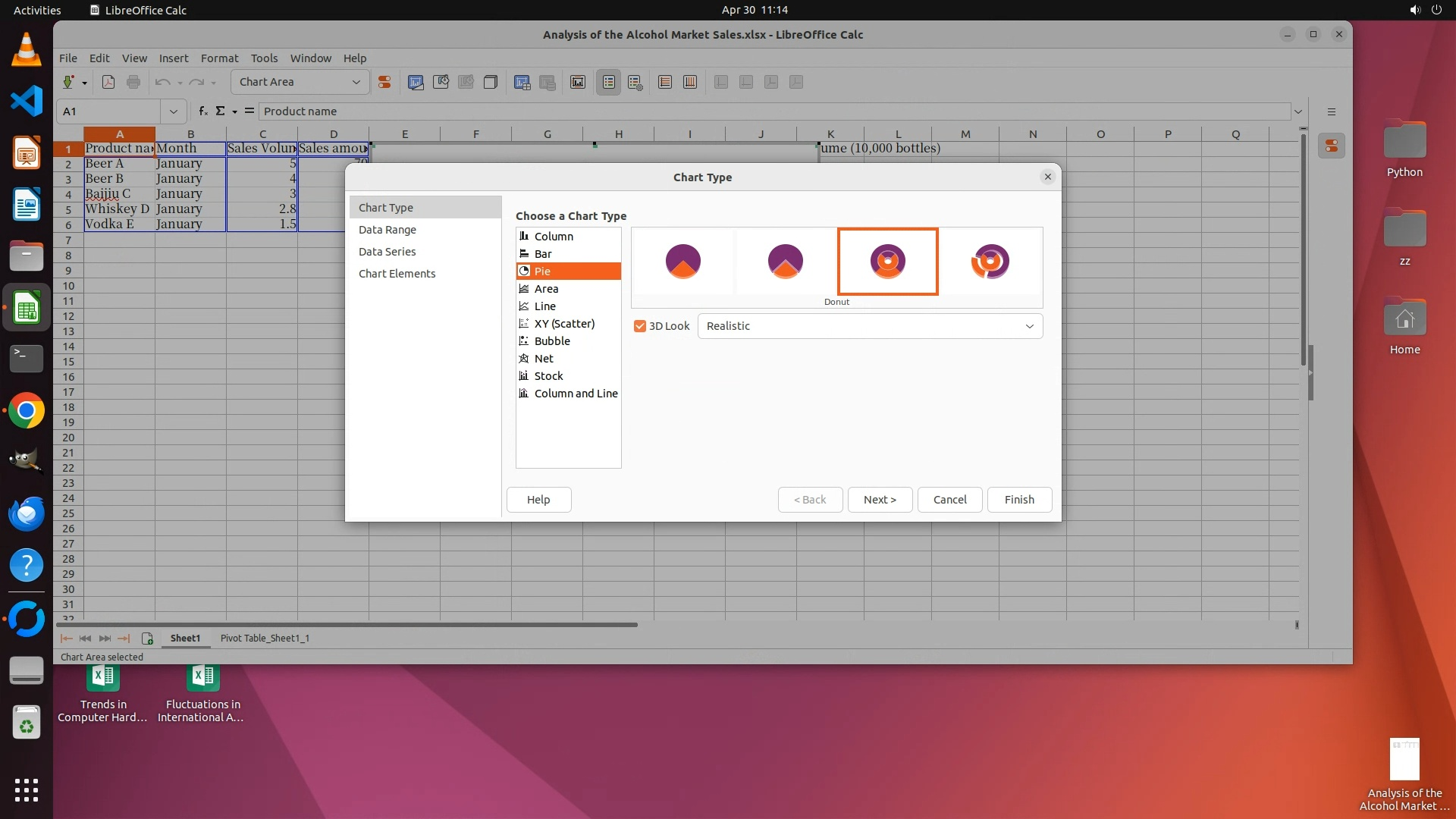Expand the Name Box cell dropdown
This screenshot has width=1456, height=819.
point(174,111)
